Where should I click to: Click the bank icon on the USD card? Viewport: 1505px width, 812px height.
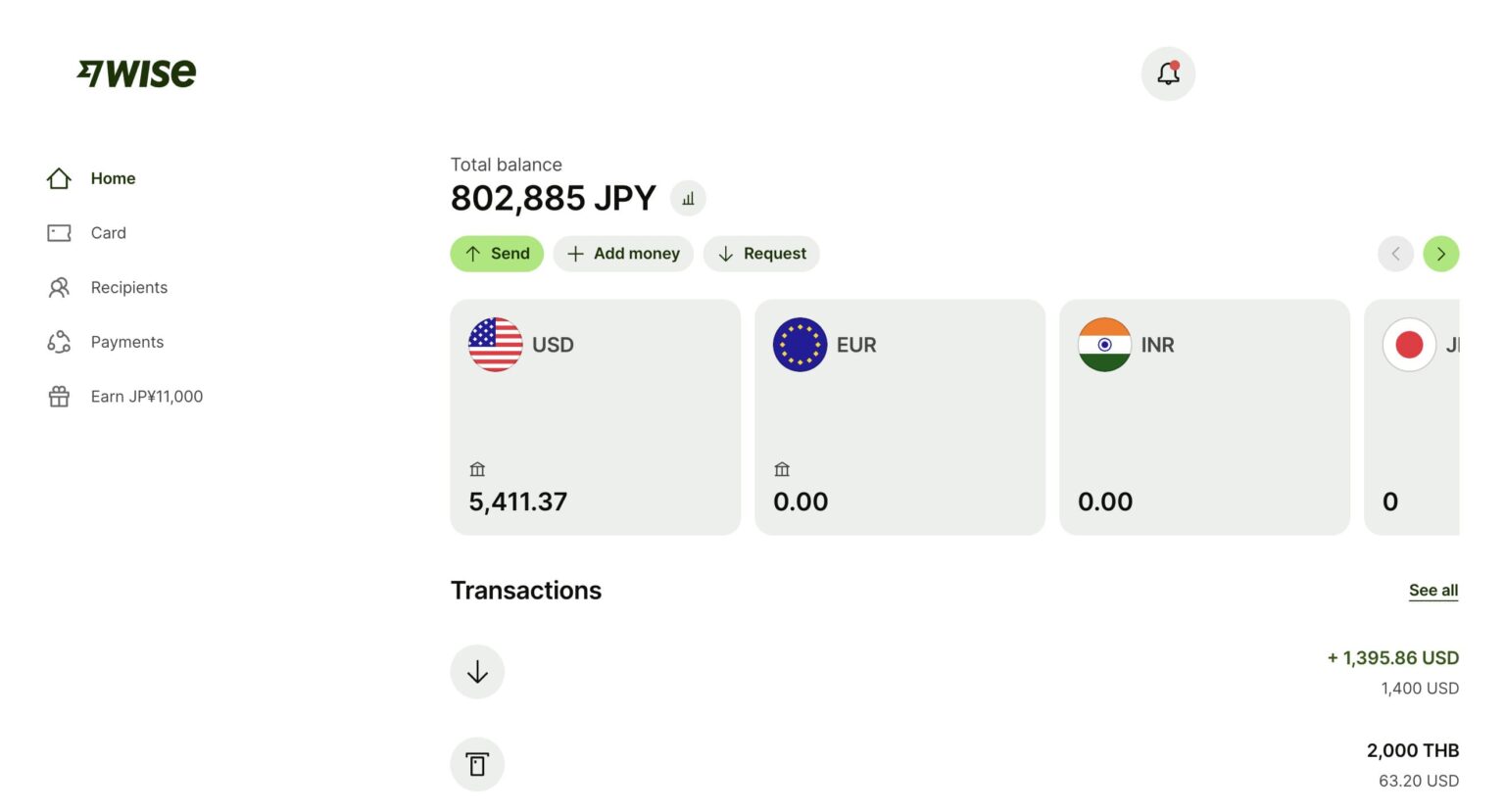pos(477,469)
